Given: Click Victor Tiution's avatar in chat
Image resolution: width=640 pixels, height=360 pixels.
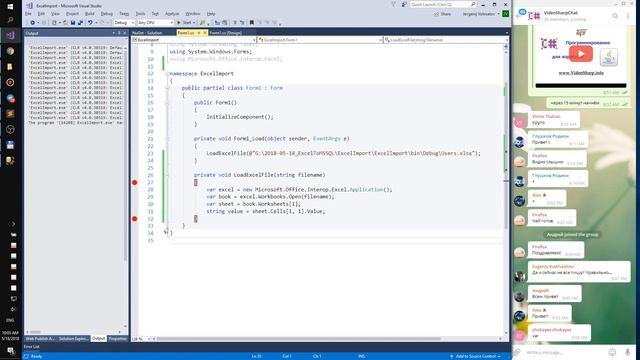Looking at the screenshot, I should tap(519, 122).
